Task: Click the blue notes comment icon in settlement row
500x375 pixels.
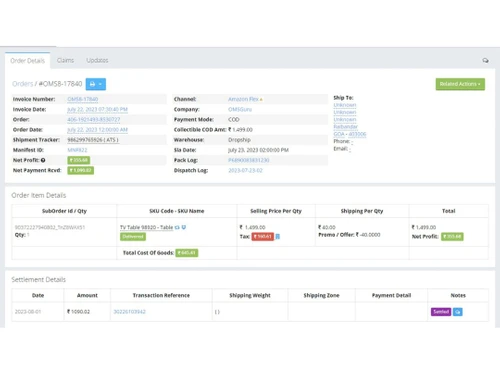Action: click(458, 312)
